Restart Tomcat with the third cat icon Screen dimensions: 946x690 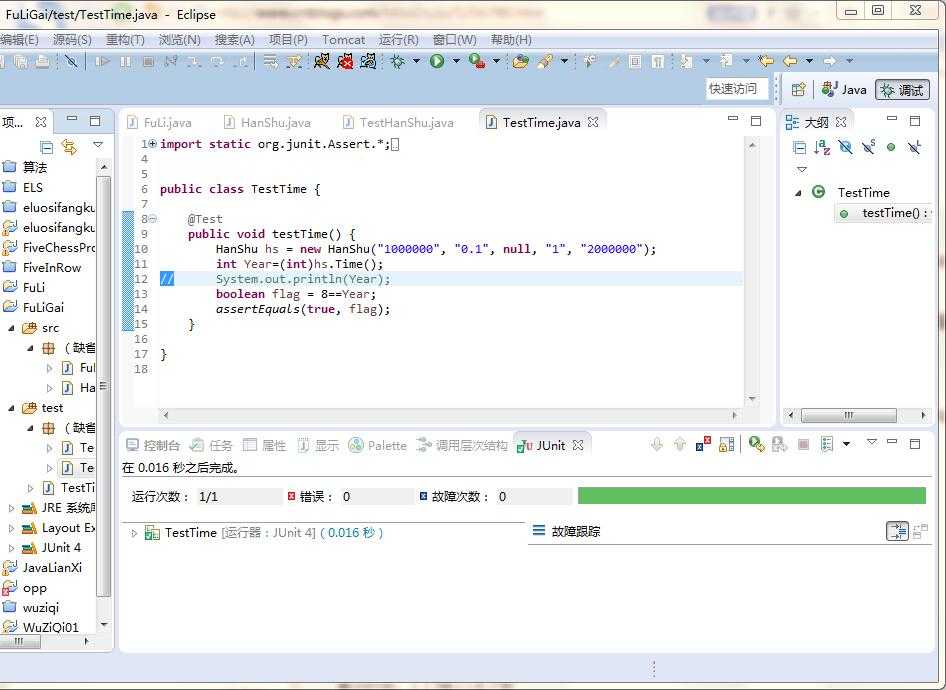pyautogui.click(x=368, y=61)
